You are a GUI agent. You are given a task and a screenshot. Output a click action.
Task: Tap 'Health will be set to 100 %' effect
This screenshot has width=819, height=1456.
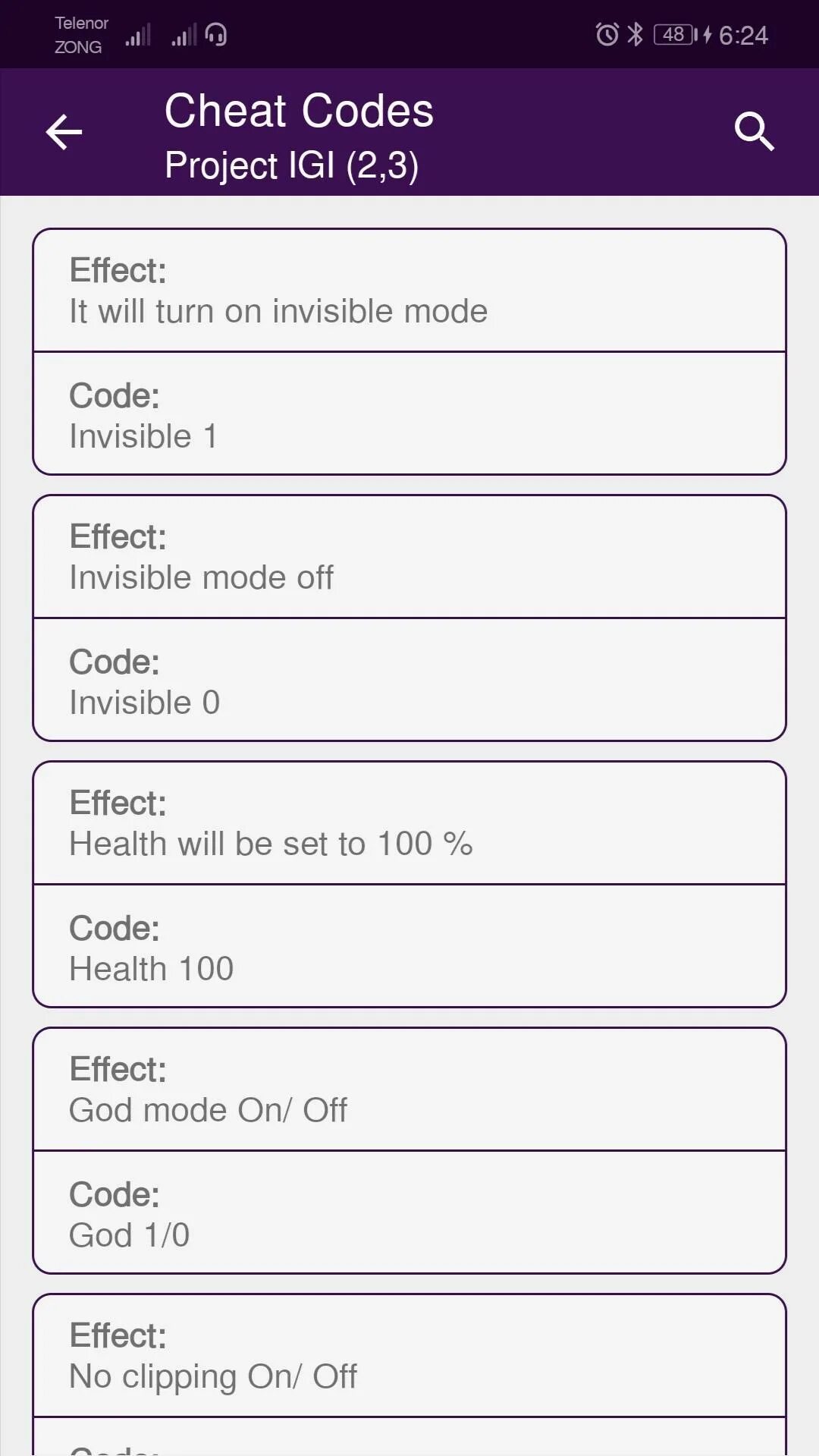409,823
